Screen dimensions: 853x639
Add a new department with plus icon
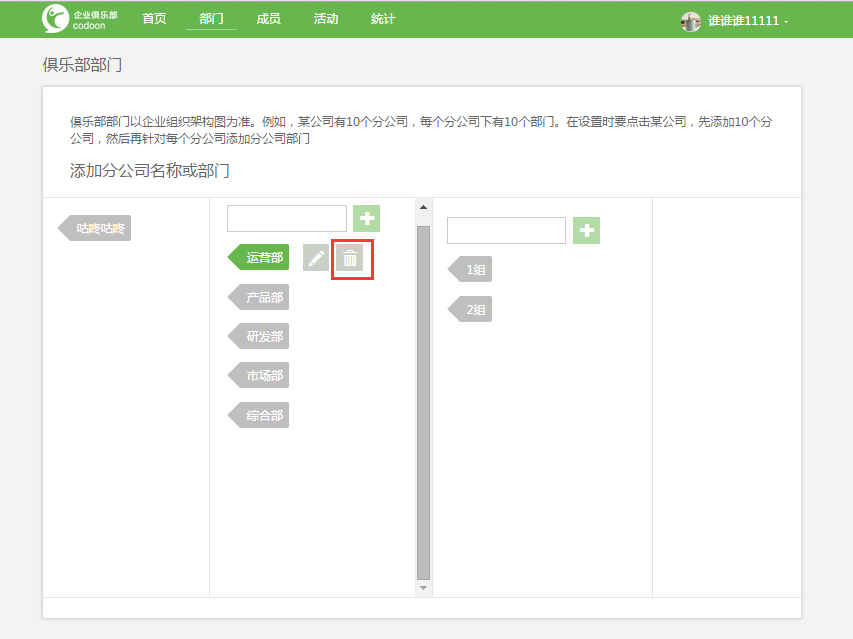pos(367,219)
